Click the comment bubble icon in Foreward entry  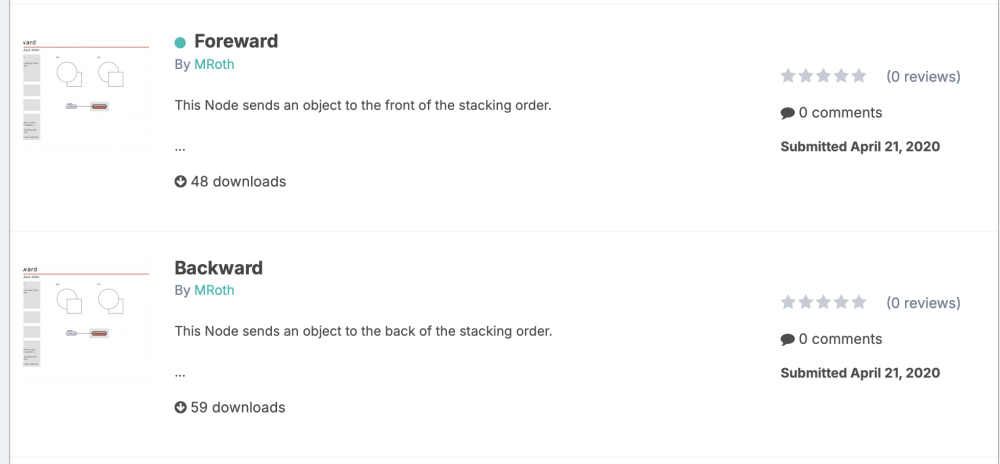pyautogui.click(x=788, y=113)
